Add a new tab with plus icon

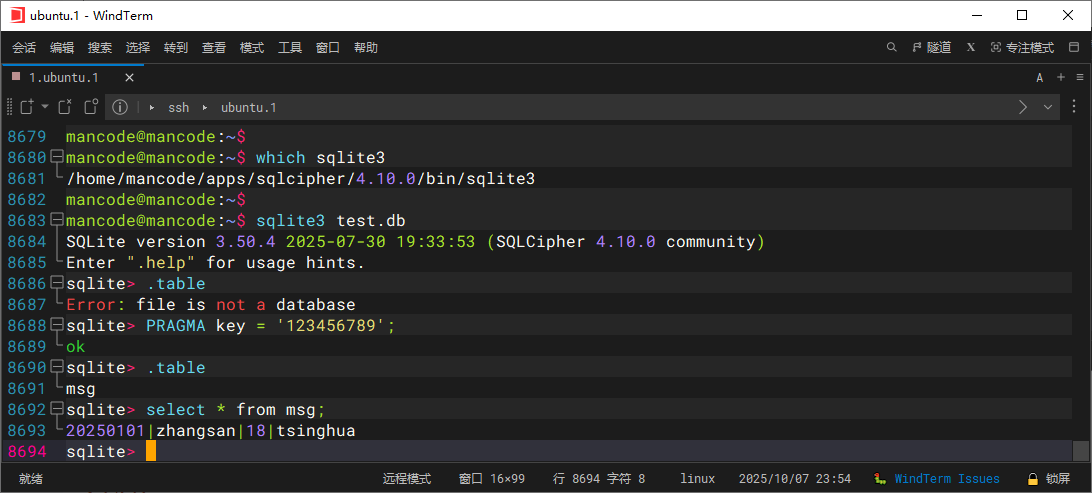click(1060, 77)
